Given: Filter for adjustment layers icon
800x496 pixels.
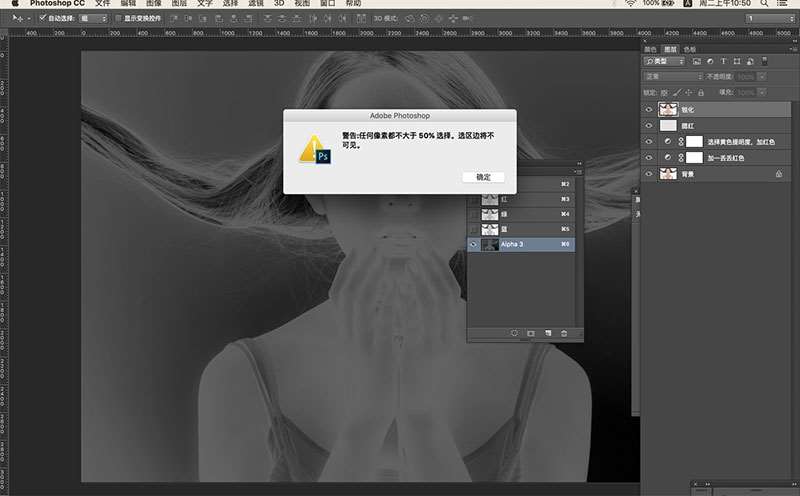Looking at the screenshot, I should pyautogui.click(x=710, y=61).
